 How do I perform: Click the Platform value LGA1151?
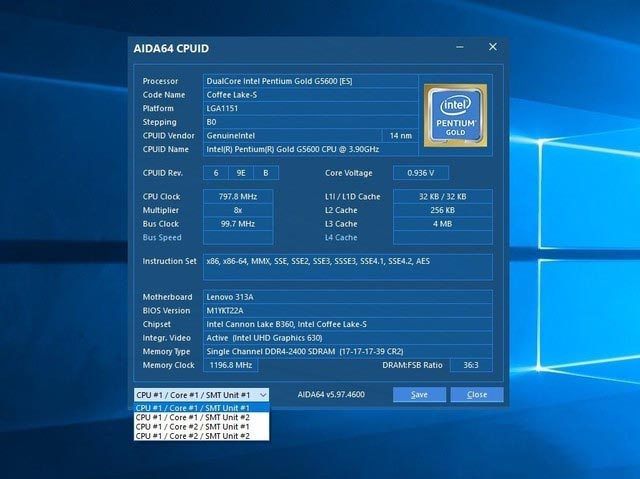[311, 108]
